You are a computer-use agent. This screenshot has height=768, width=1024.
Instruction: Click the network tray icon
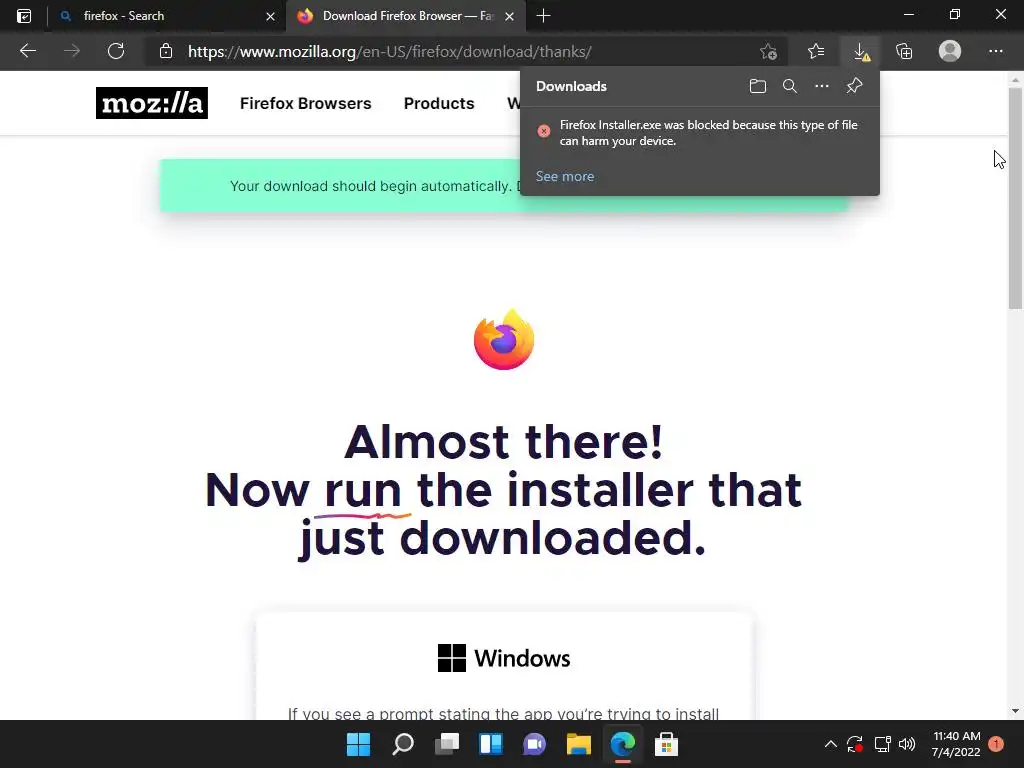click(882, 744)
